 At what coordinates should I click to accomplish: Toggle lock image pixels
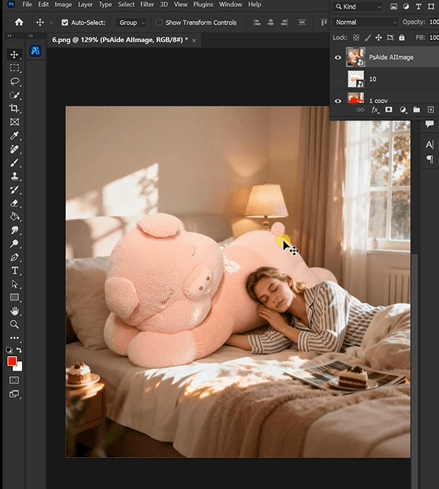tap(368, 38)
